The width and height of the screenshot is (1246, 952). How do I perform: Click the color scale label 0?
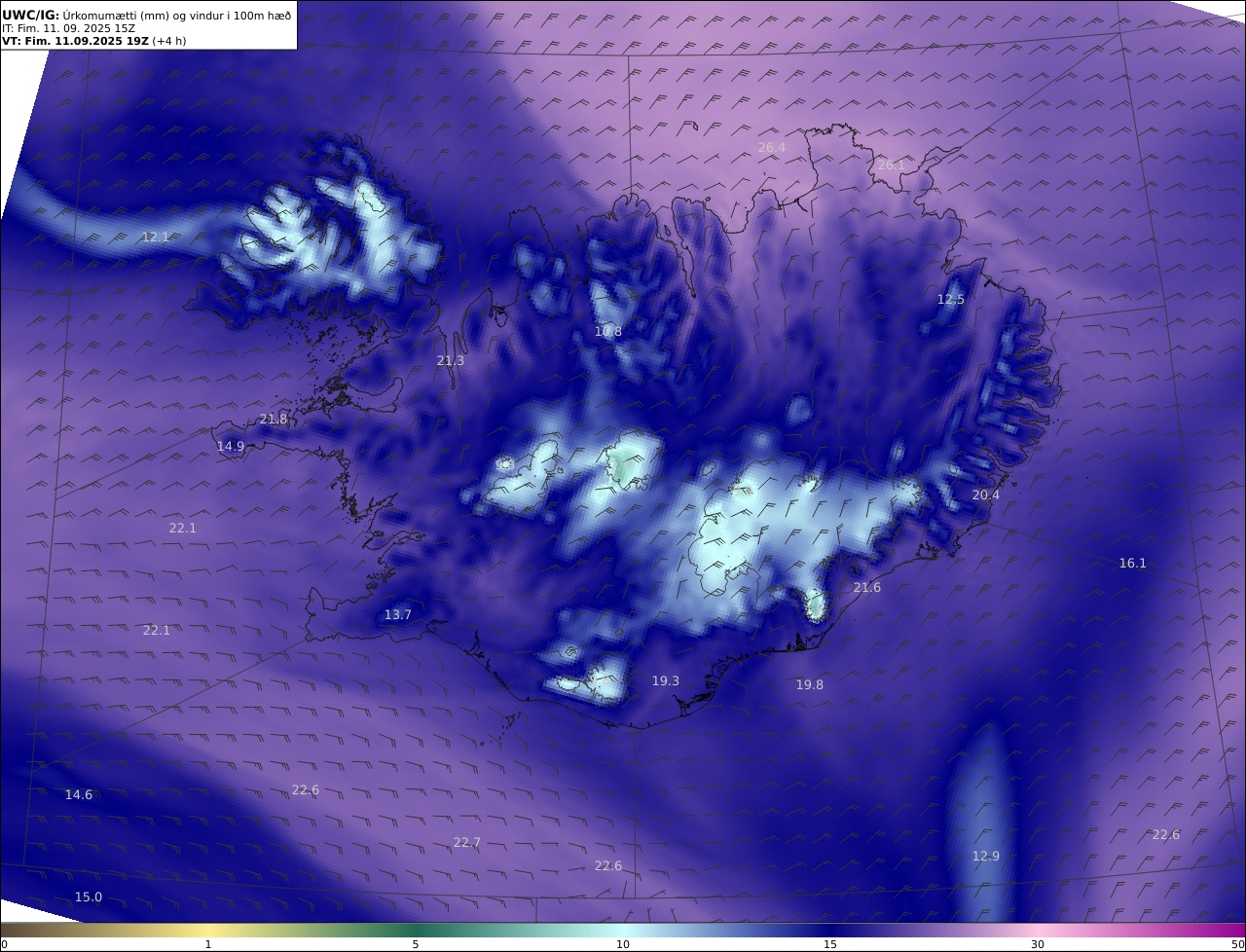(x=4, y=945)
